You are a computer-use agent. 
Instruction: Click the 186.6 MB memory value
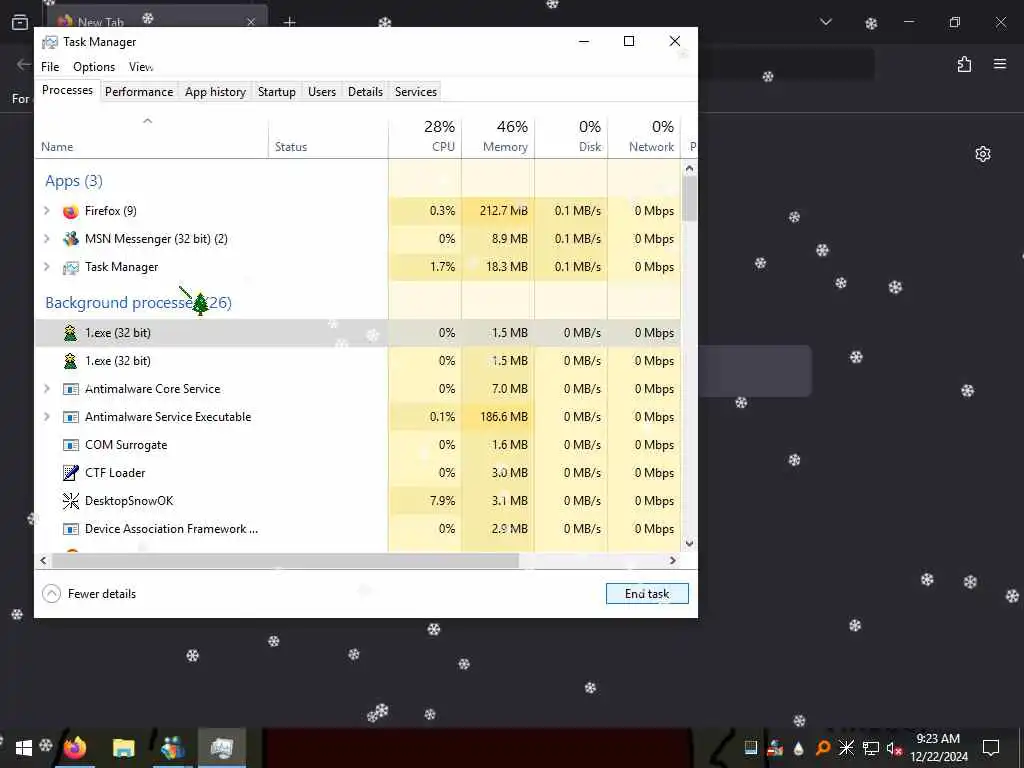click(504, 417)
